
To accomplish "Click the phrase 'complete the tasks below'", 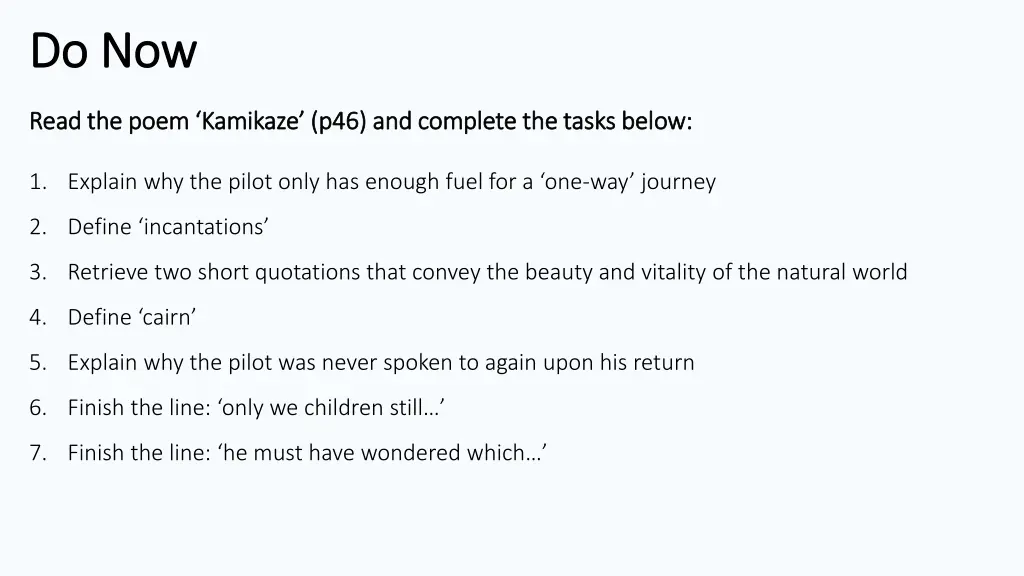I will click(x=554, y=121).
